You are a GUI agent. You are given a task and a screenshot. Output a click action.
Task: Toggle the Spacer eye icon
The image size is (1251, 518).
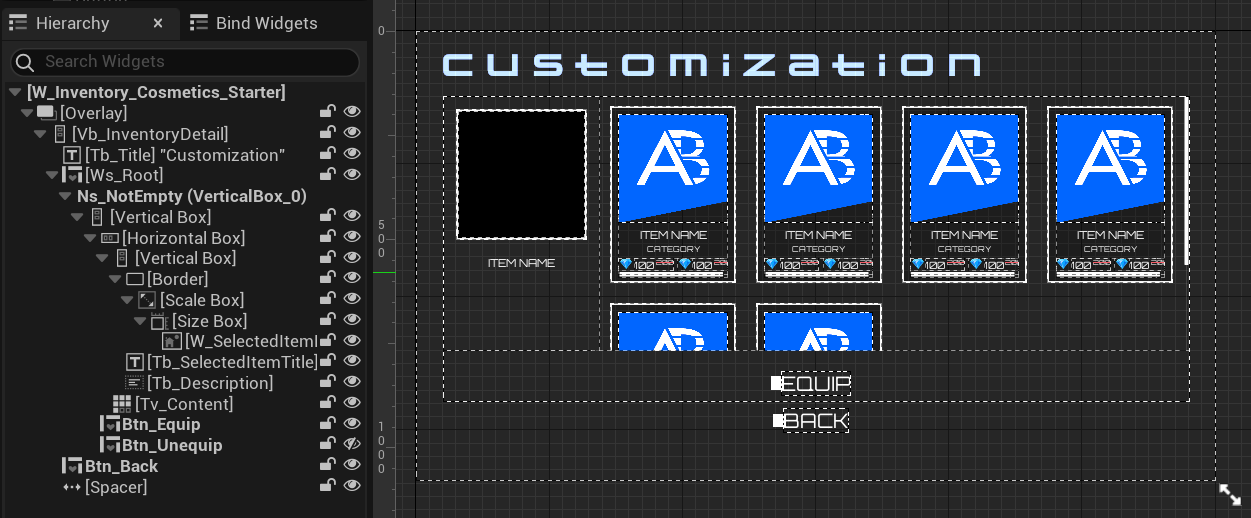[351, 486]
